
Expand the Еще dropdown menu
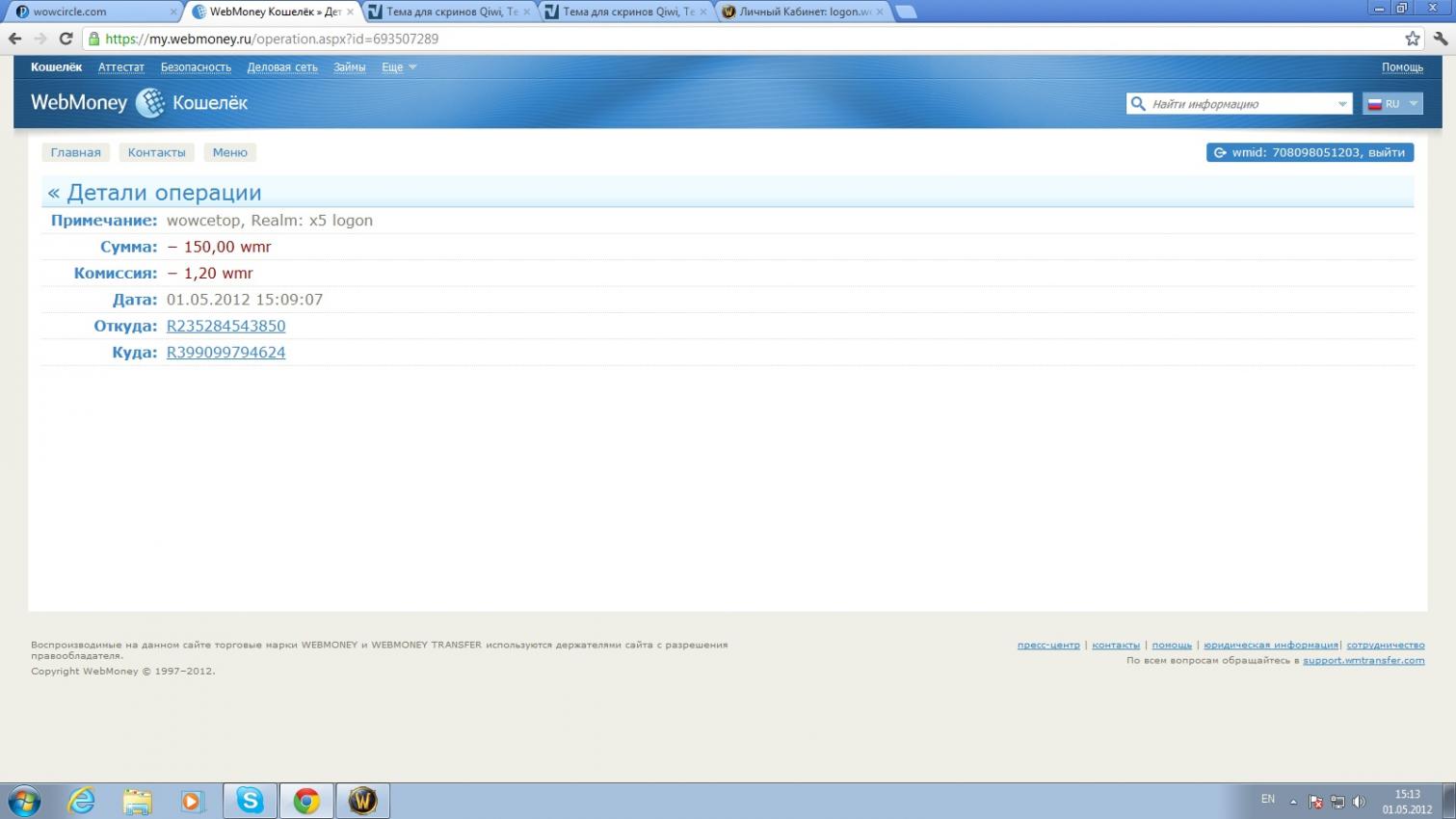tap(398, 67)
